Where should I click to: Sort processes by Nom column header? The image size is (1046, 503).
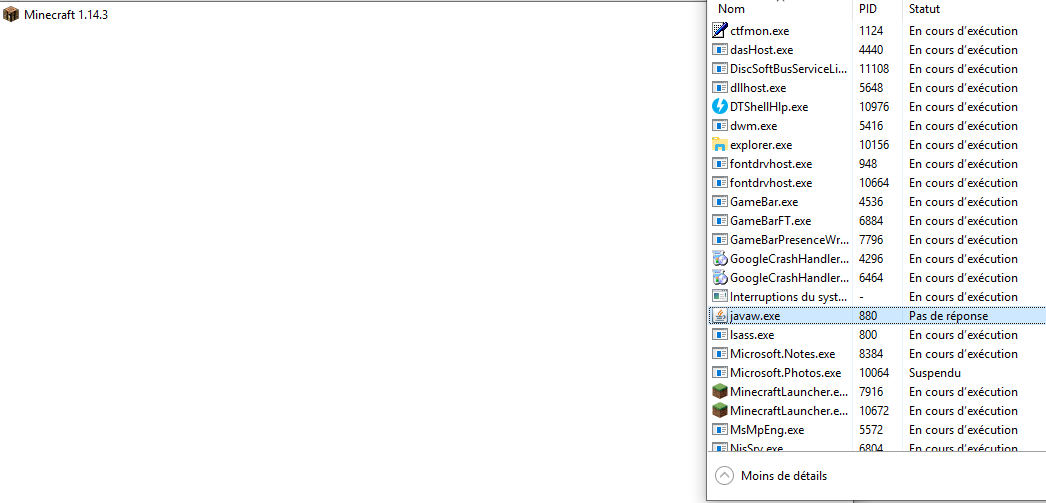(x=731, y=9)
